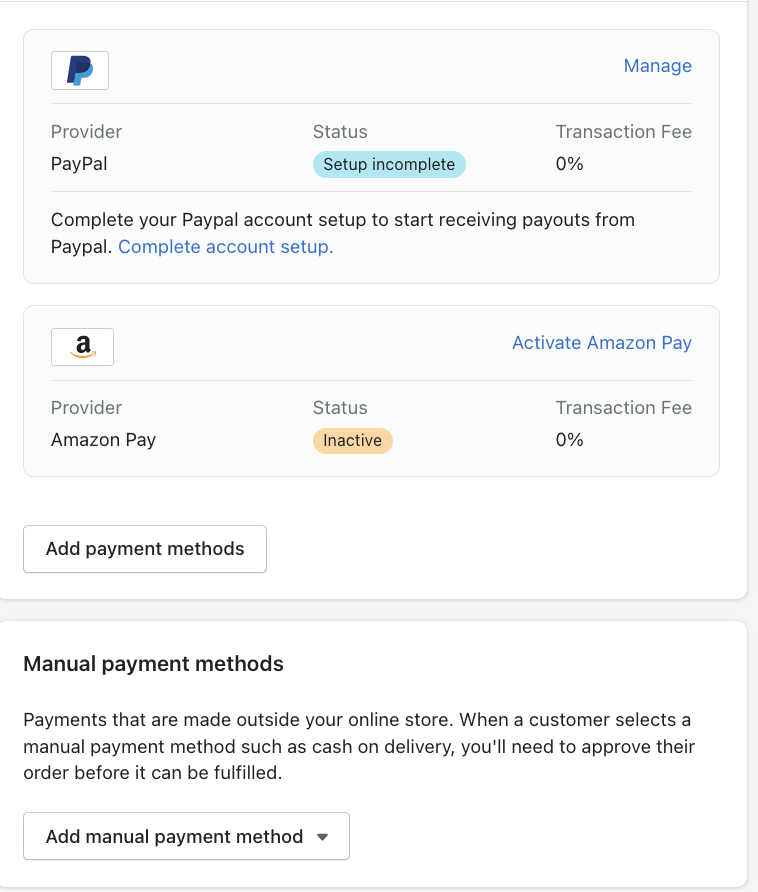Click the Status label in PayPal card

pyautogui.click(x=340, y=132)
